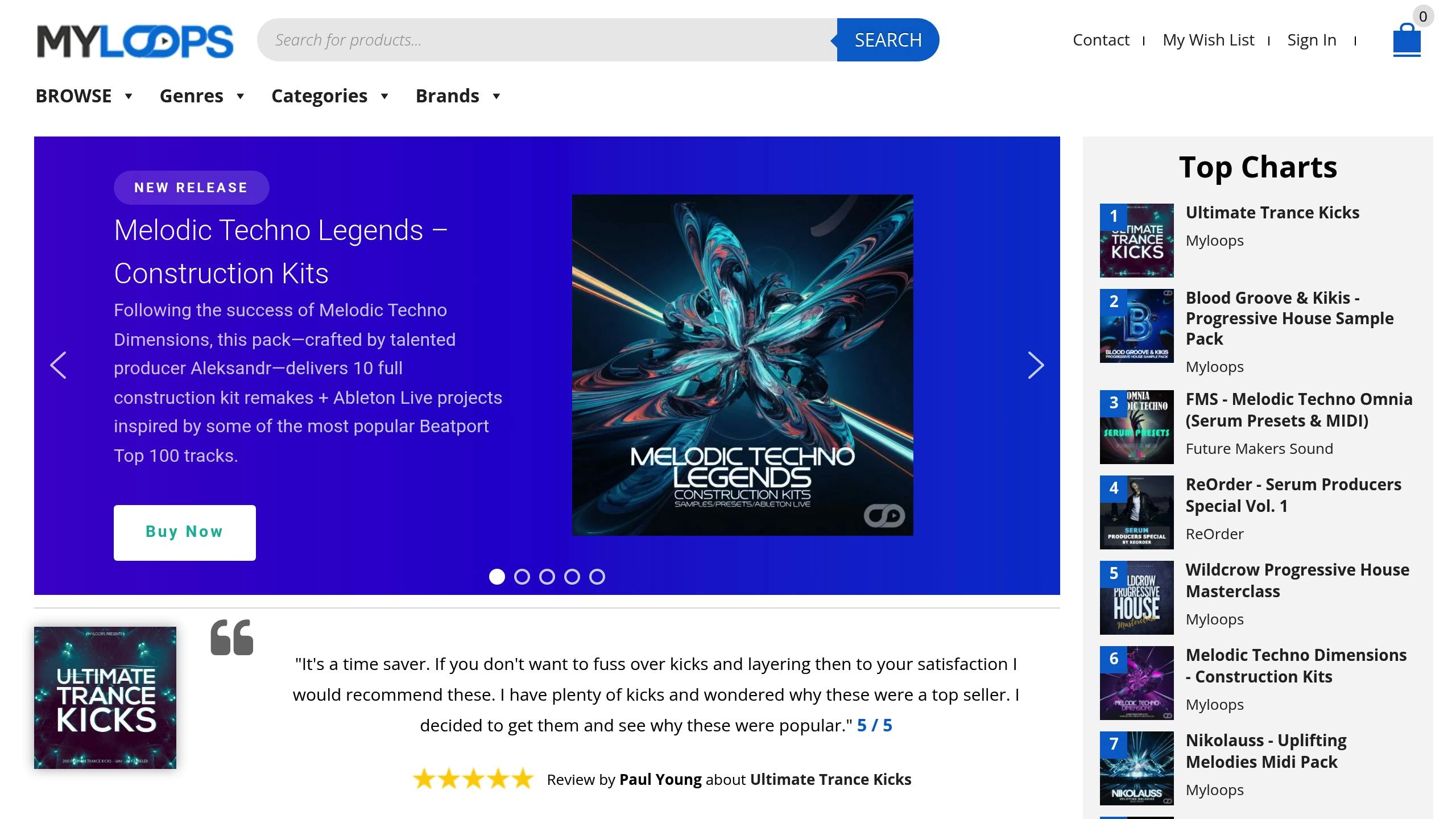1456x819 pixels.
Task: Open Ultimate Trance Kicks chart title
Action: tap(1272, 213)
